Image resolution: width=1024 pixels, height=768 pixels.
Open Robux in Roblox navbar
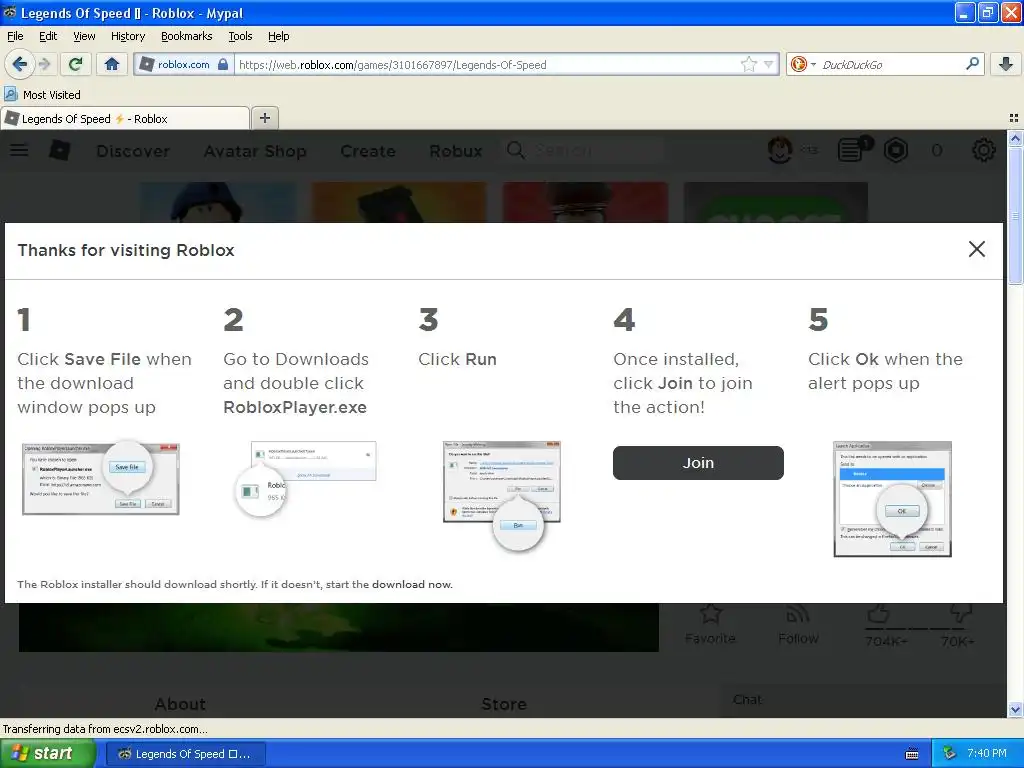(455, 151)
